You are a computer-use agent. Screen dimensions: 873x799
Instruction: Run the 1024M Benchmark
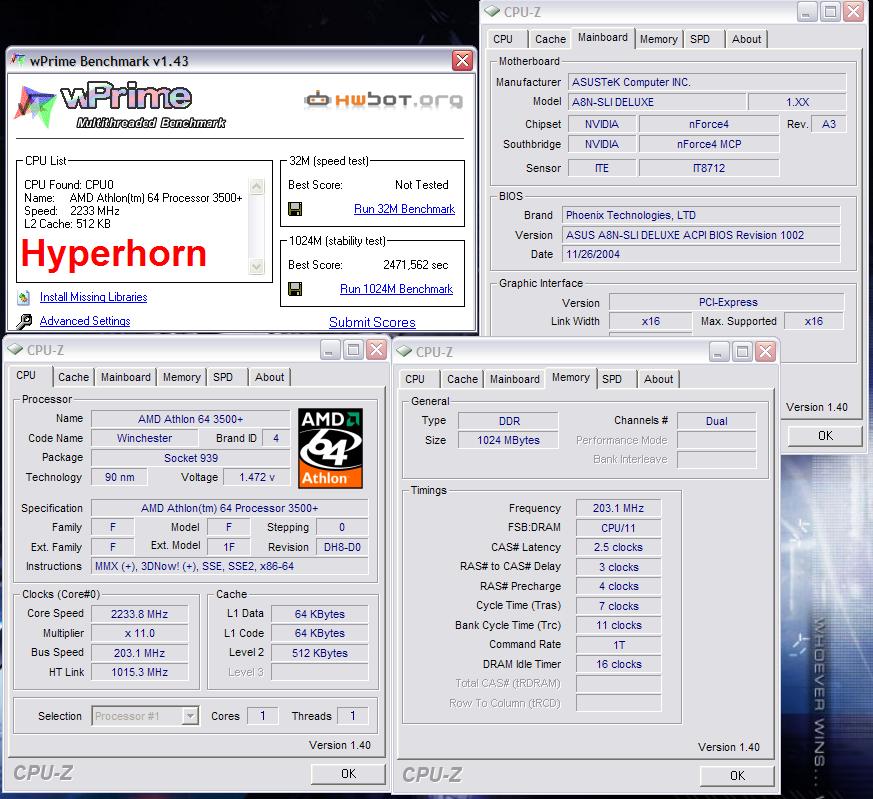[x=396, y=289]
